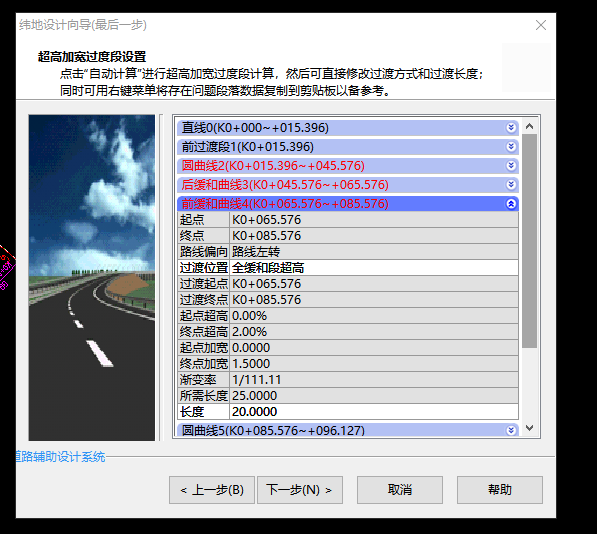
Task: Cancel the wizard with 取消
Action: [400, 490]
